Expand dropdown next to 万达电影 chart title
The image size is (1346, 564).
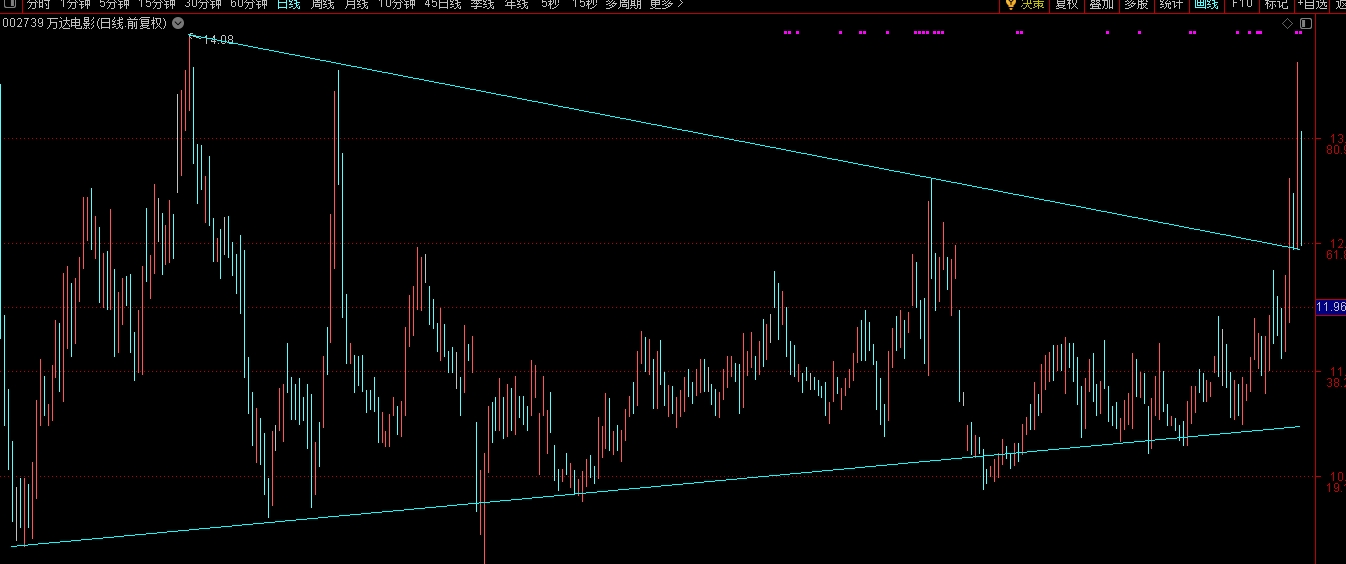coord(178,22)
